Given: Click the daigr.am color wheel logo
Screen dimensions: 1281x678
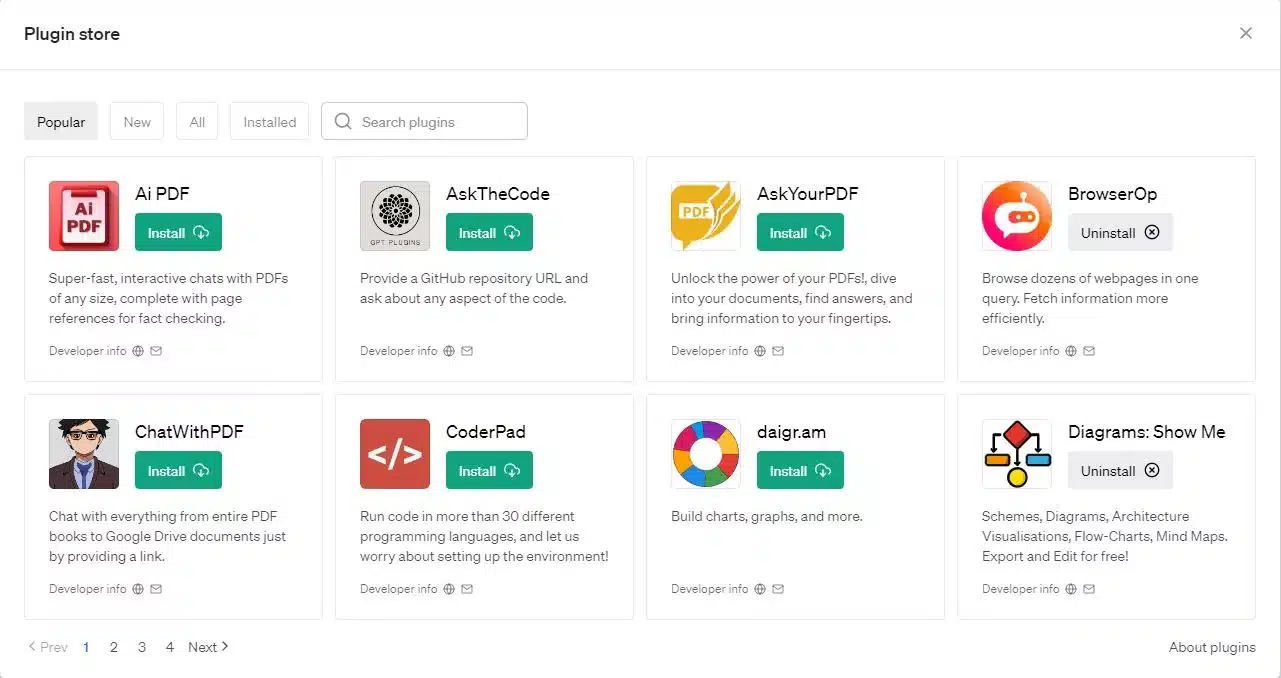Looking at the screenshot, I should (706, 454).
